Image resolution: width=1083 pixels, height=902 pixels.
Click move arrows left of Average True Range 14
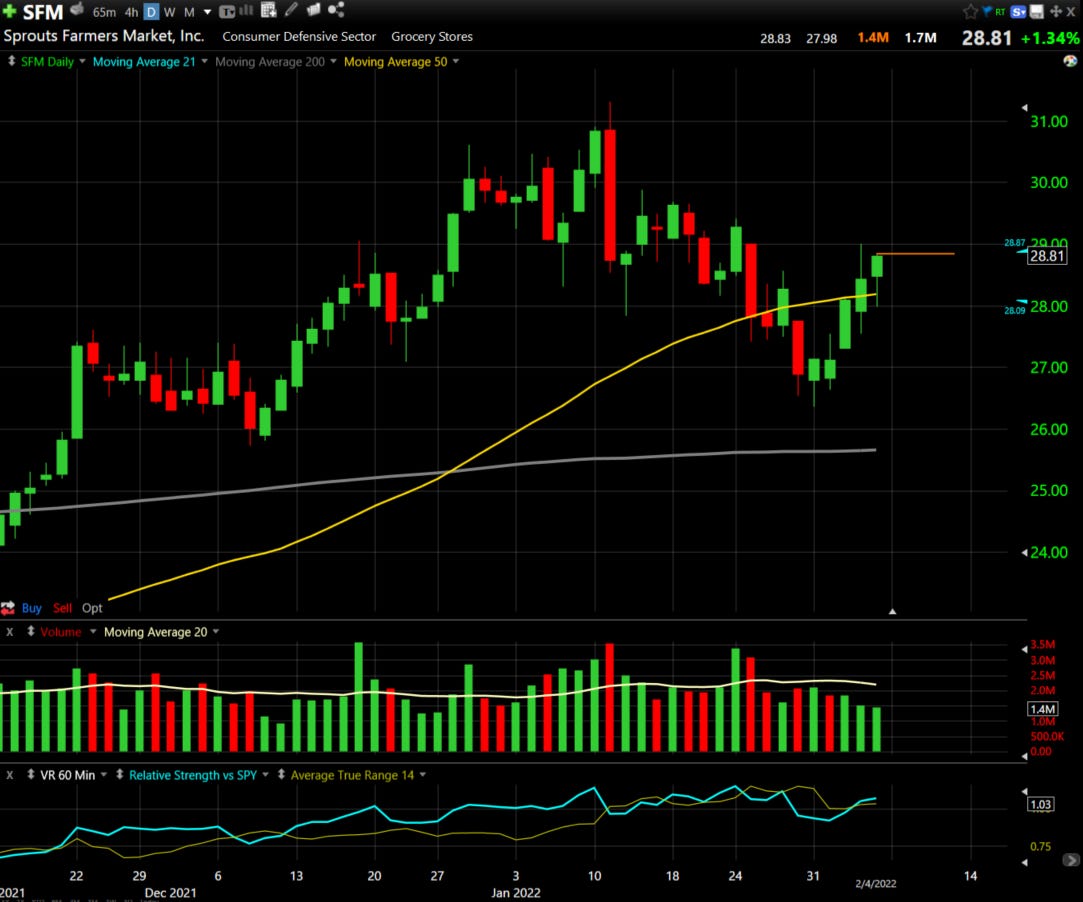(281, 775)
